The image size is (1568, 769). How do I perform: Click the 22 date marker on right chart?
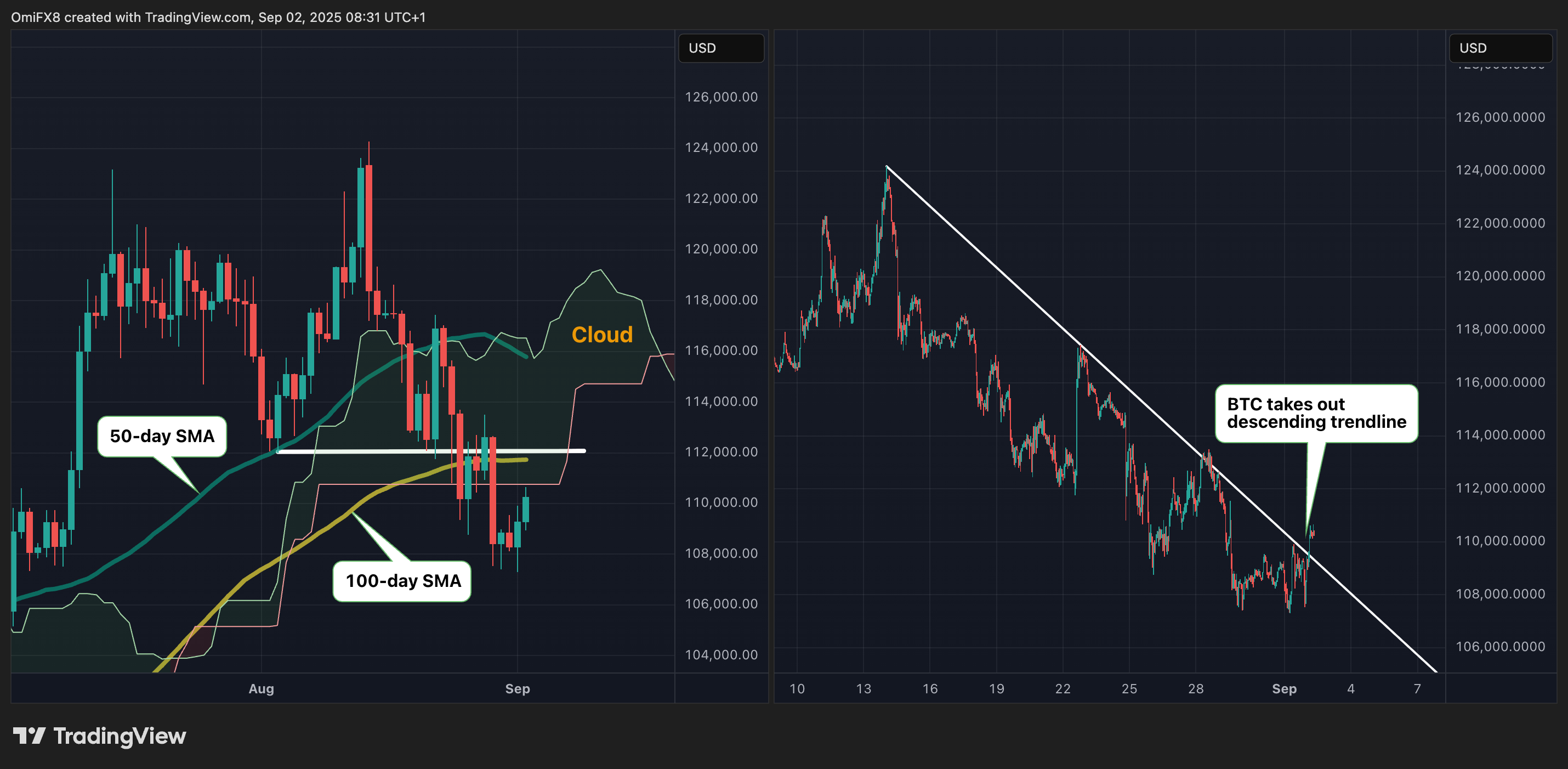(1062, 688)
